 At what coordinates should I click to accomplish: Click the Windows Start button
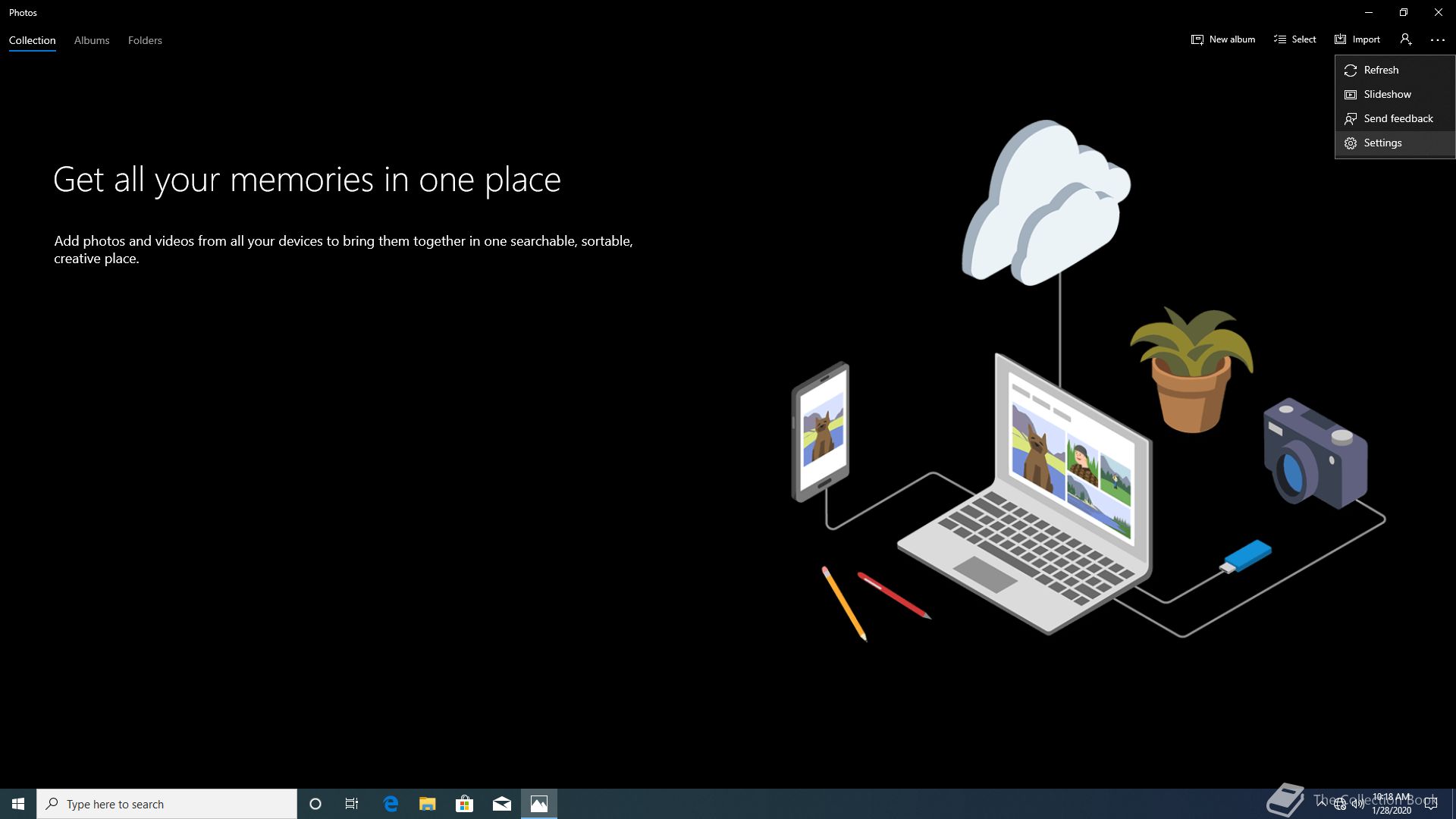18,804
